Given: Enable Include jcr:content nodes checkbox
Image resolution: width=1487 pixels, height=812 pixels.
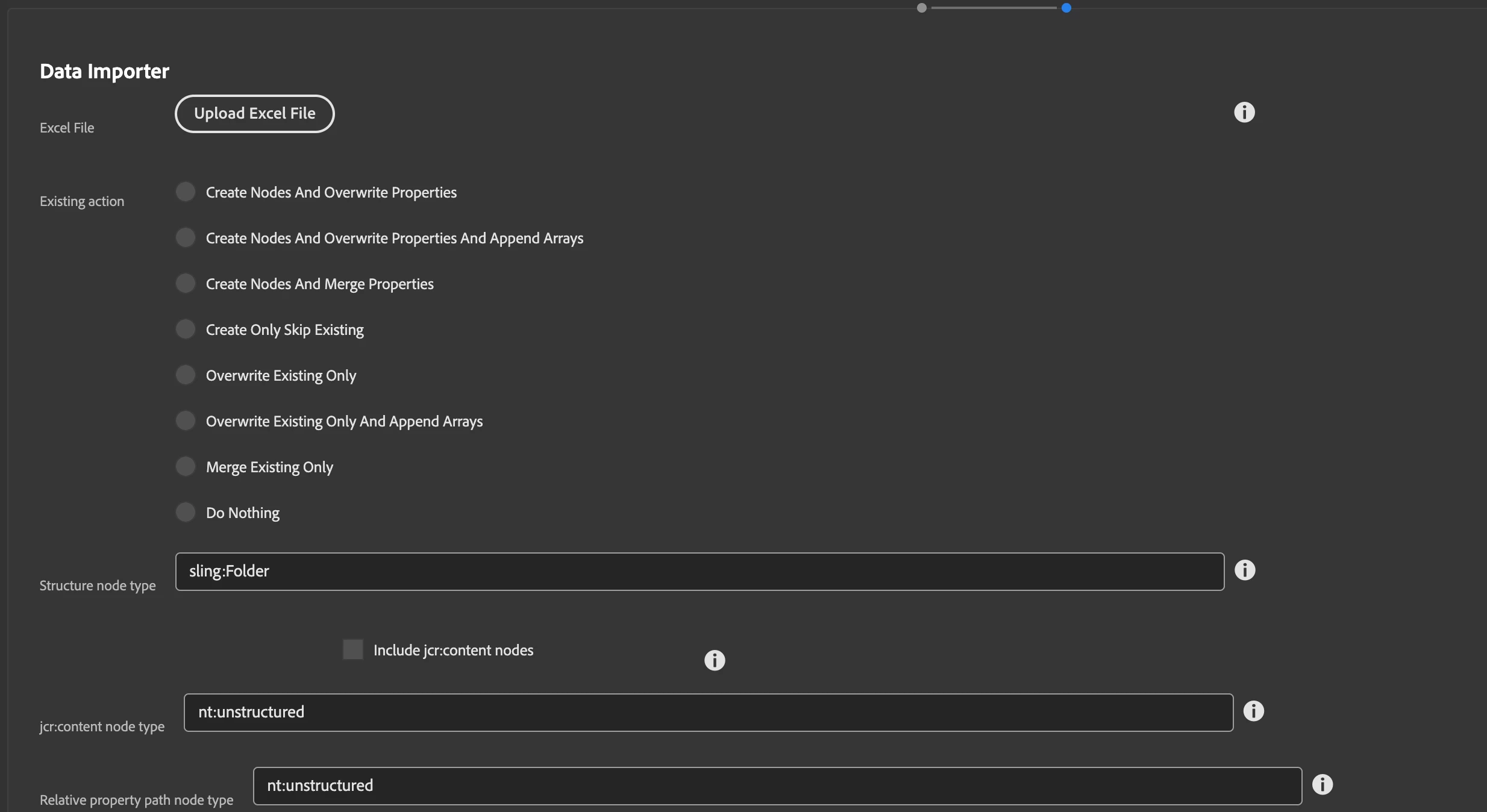Looking at the screenshot, I should point(353,649).
